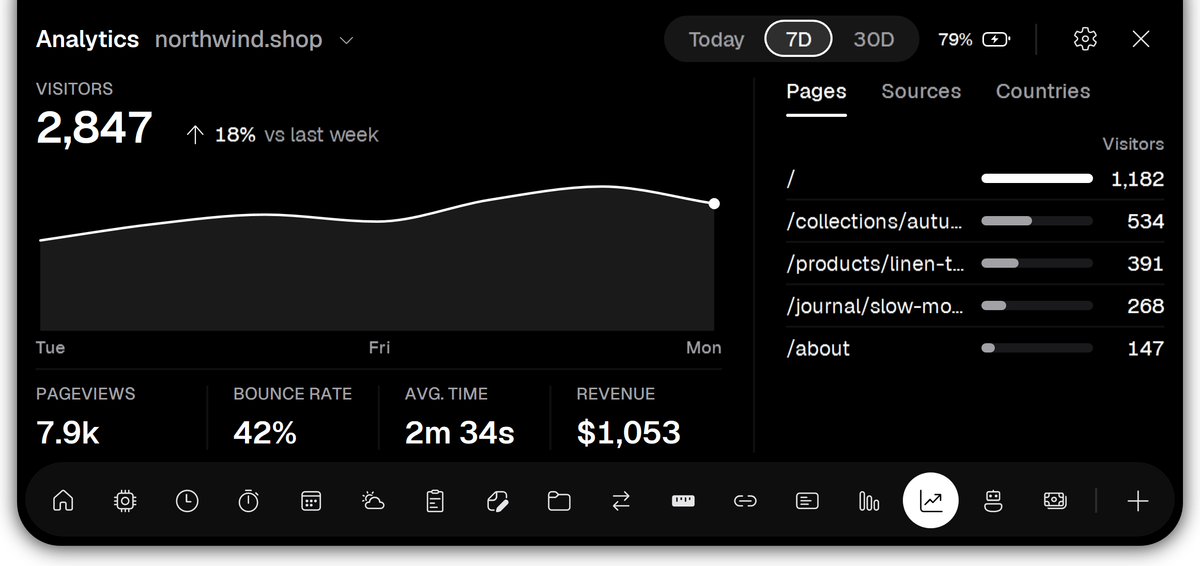Click the 7.9k pageviews value
1200x566 pixels.
[x=68, y=433]
